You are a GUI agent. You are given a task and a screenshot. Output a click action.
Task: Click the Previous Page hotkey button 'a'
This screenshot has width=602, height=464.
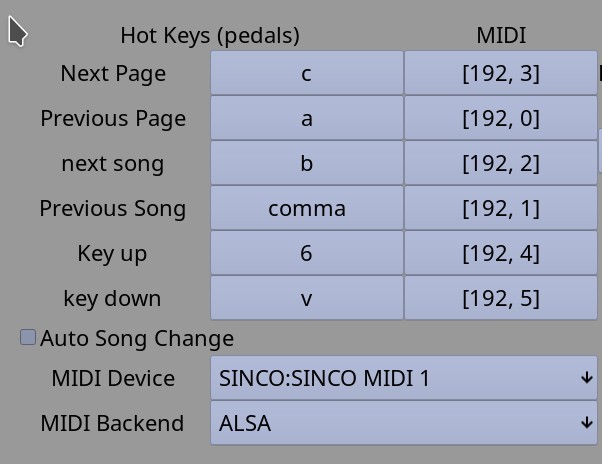click(x=307, y=118)
